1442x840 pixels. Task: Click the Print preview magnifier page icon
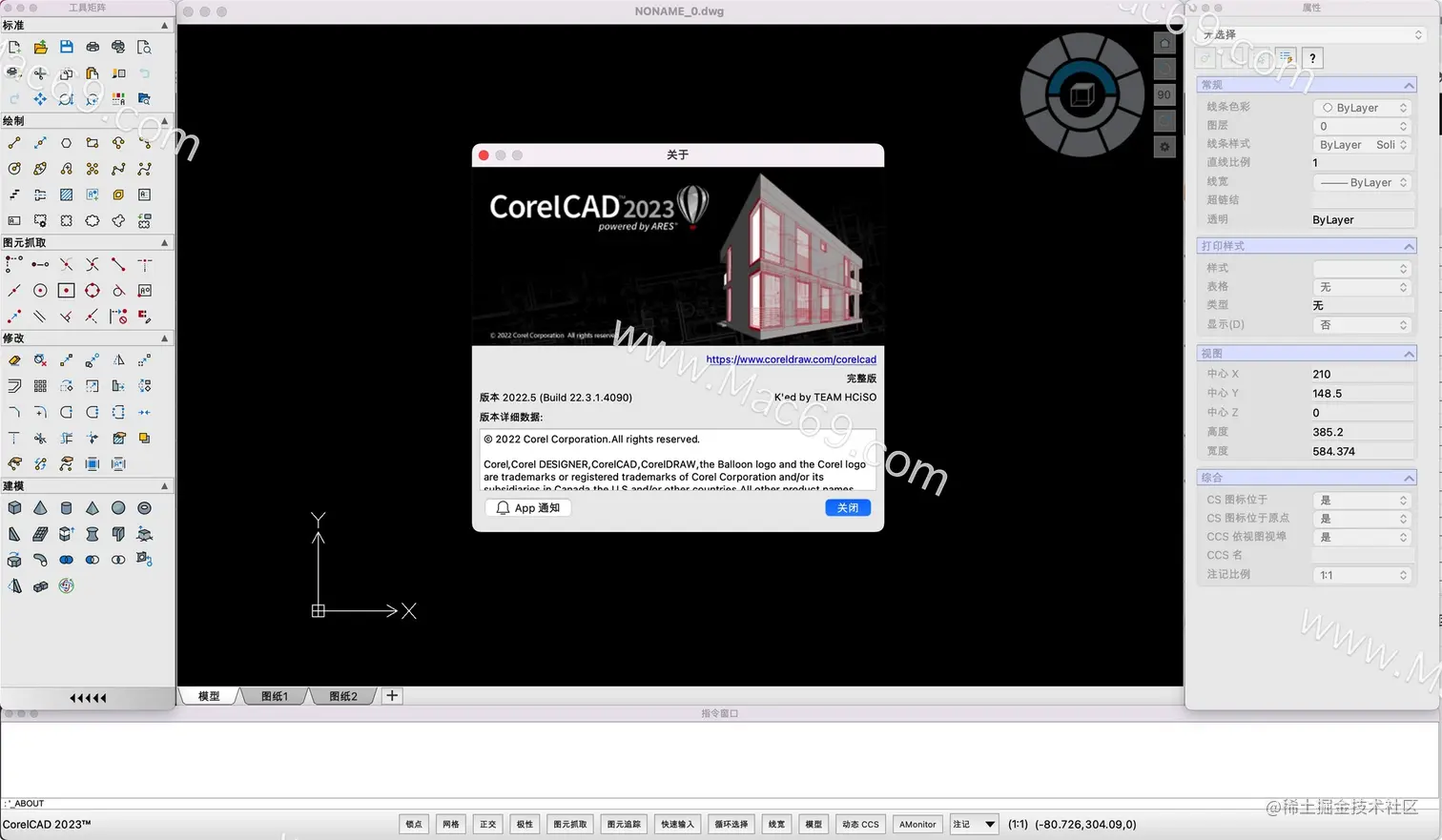[x=144, y=47]
